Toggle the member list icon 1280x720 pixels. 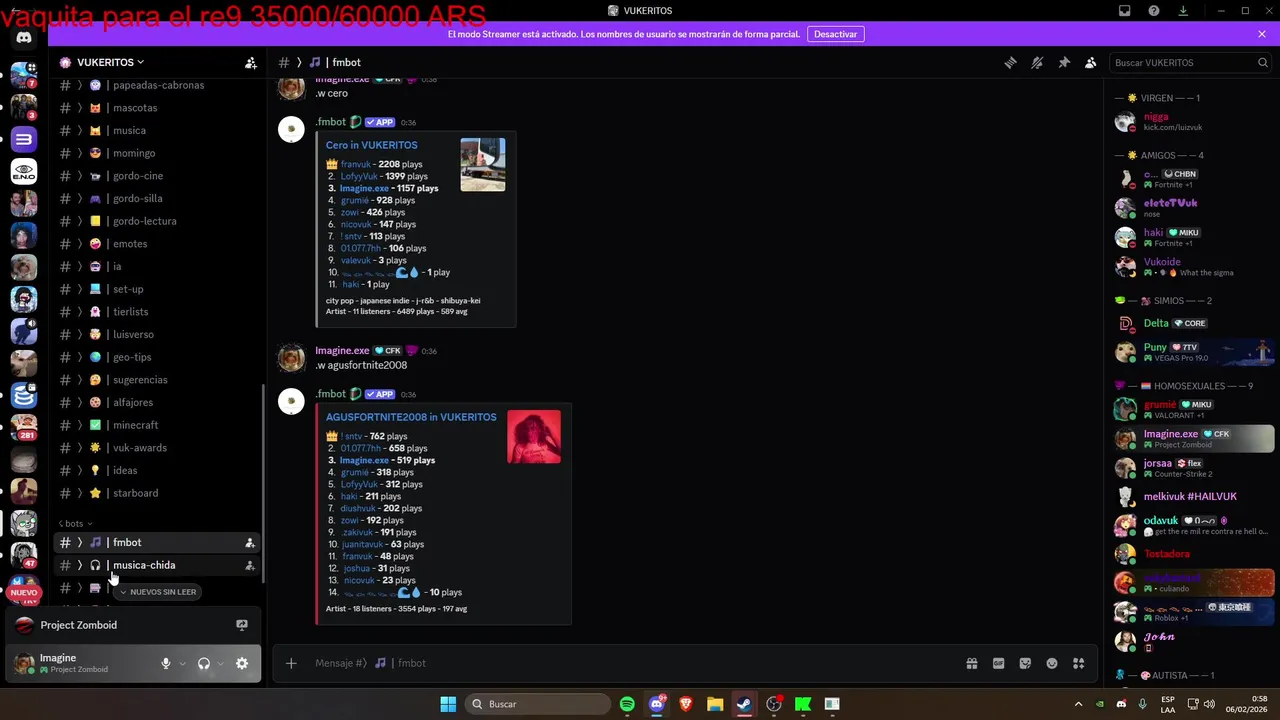coord(1091,62)
